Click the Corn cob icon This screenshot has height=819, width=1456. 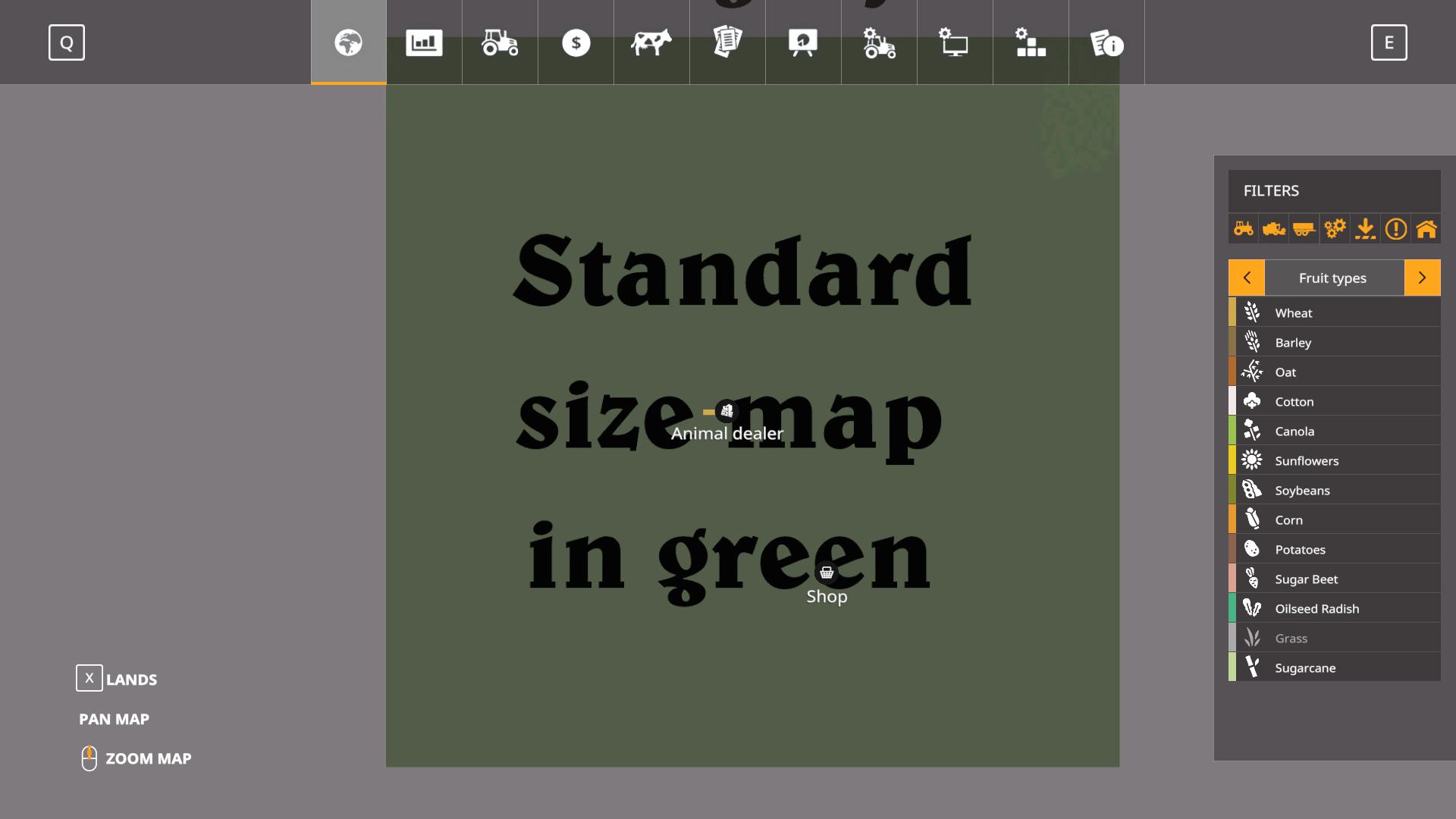pyautogui.click(x=1252, y=519)
